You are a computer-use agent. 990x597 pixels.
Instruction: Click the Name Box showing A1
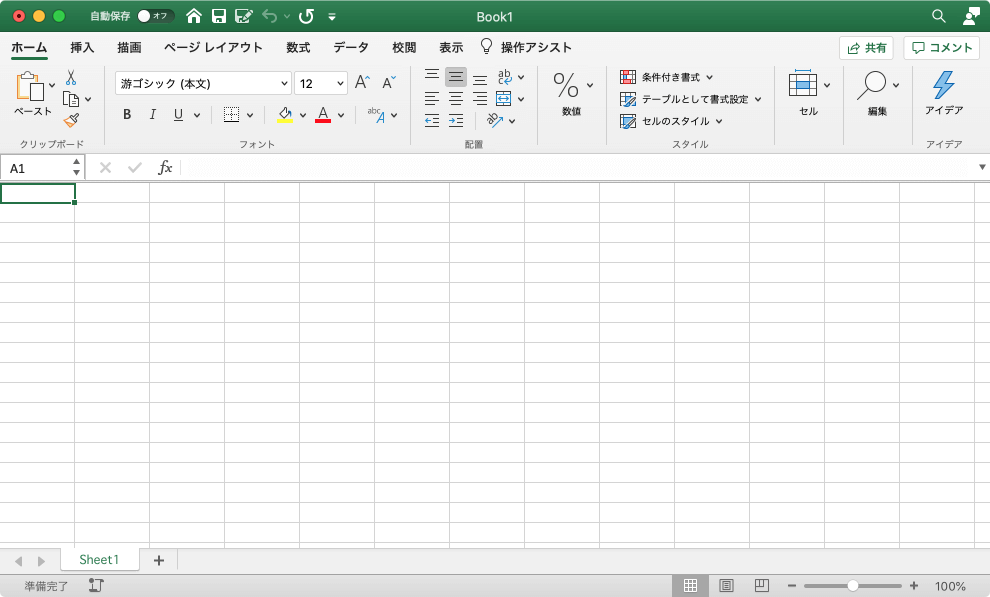(42, 168)
